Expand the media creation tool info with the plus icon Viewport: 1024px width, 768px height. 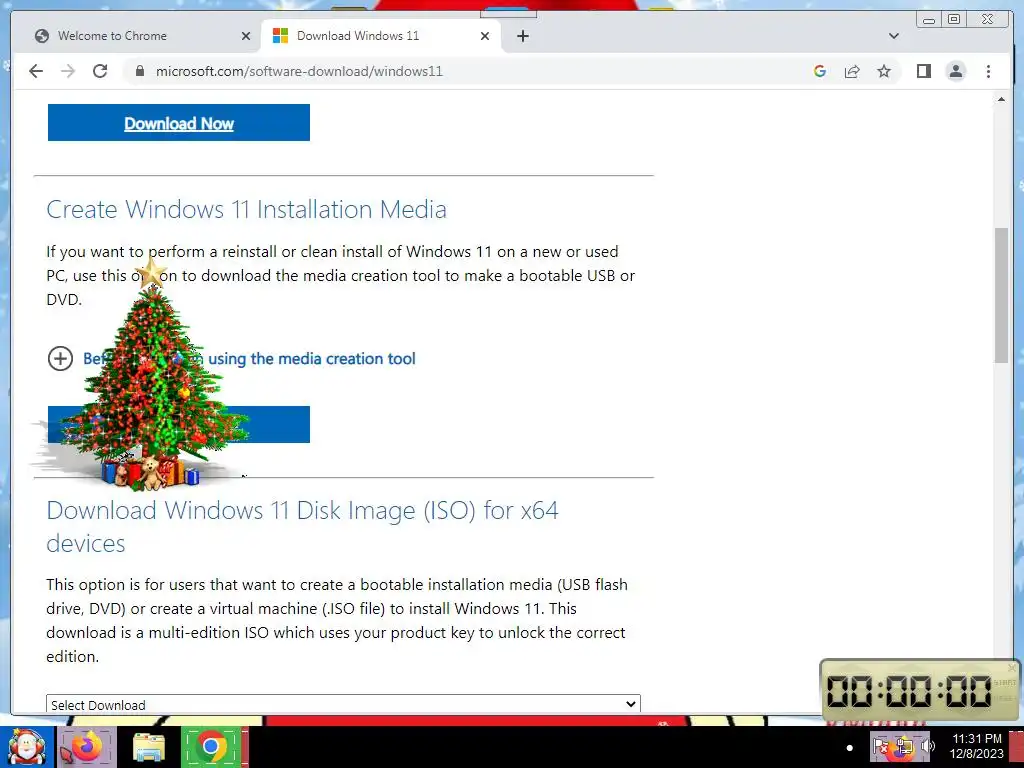(x=60, y=358)
